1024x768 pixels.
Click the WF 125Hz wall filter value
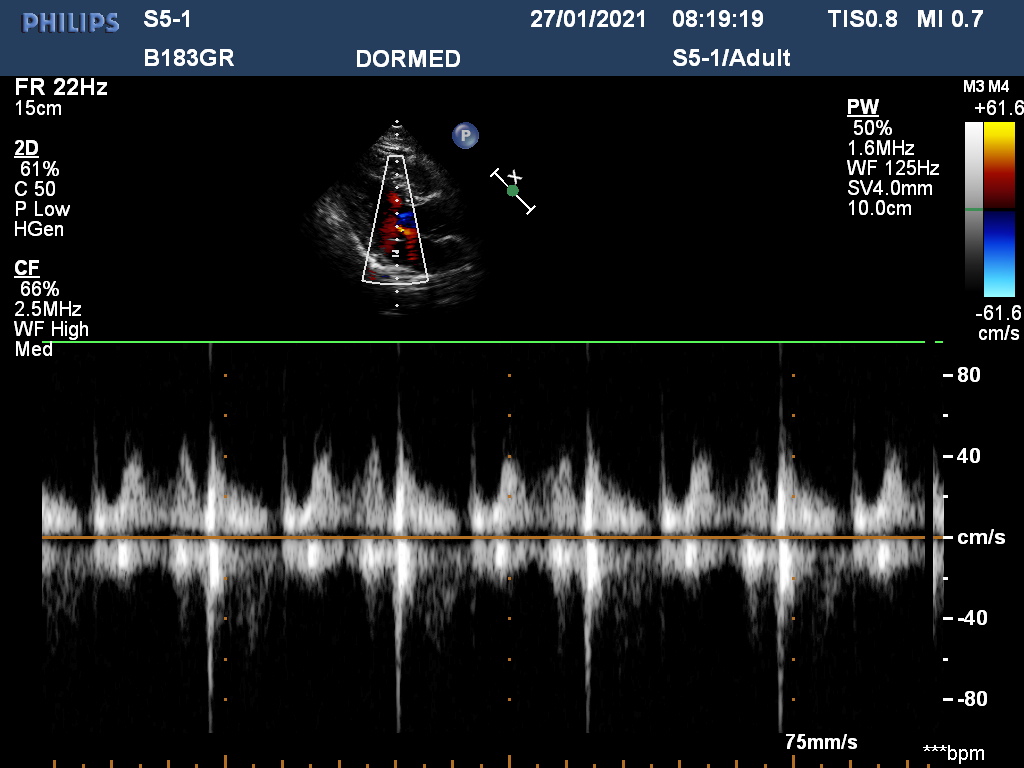pos(892,168)
